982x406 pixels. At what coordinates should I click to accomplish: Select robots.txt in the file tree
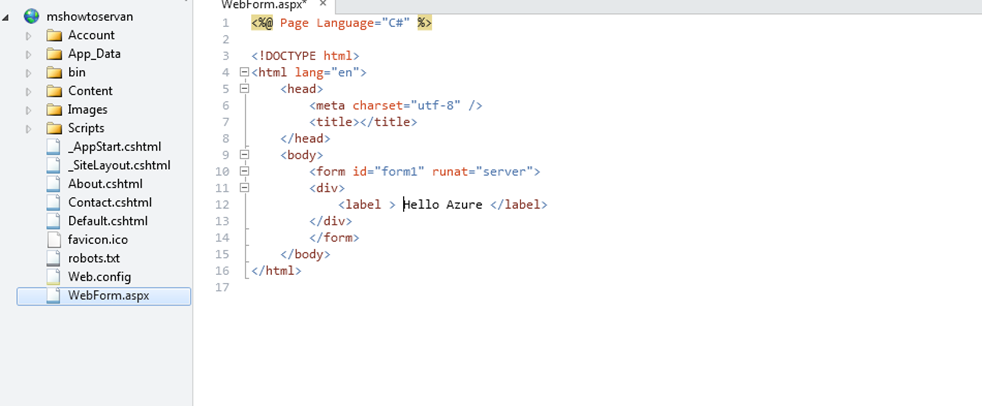(94, 258)
